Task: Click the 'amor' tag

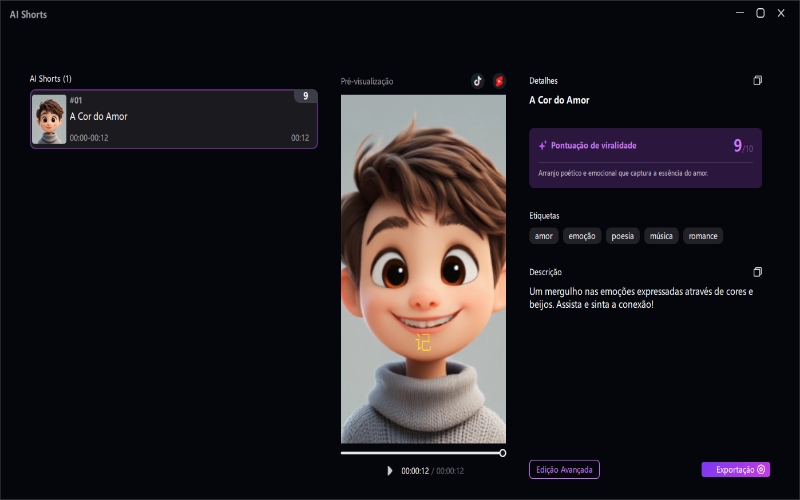Action: pyautogui.click(x=544, y=236)
